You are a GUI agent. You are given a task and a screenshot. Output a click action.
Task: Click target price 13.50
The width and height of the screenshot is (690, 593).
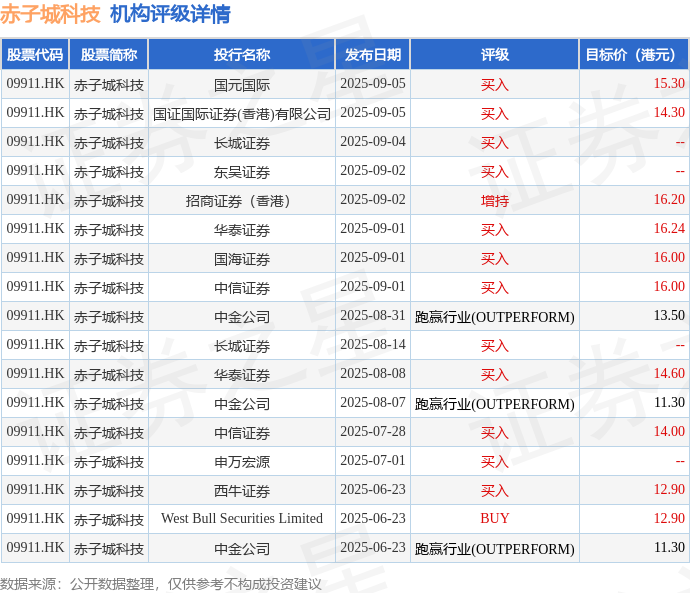click(x=669, y=315)
